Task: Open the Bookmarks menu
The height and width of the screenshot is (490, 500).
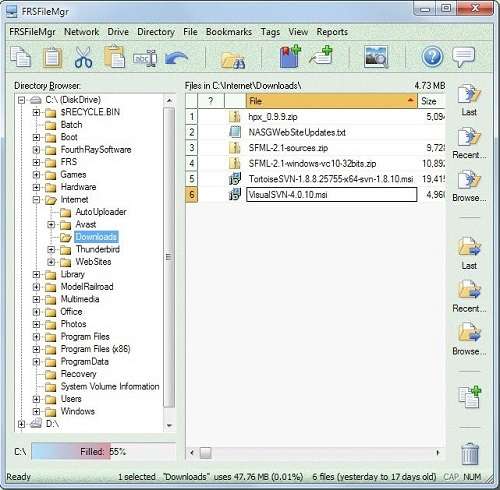Action: (229, 32)
